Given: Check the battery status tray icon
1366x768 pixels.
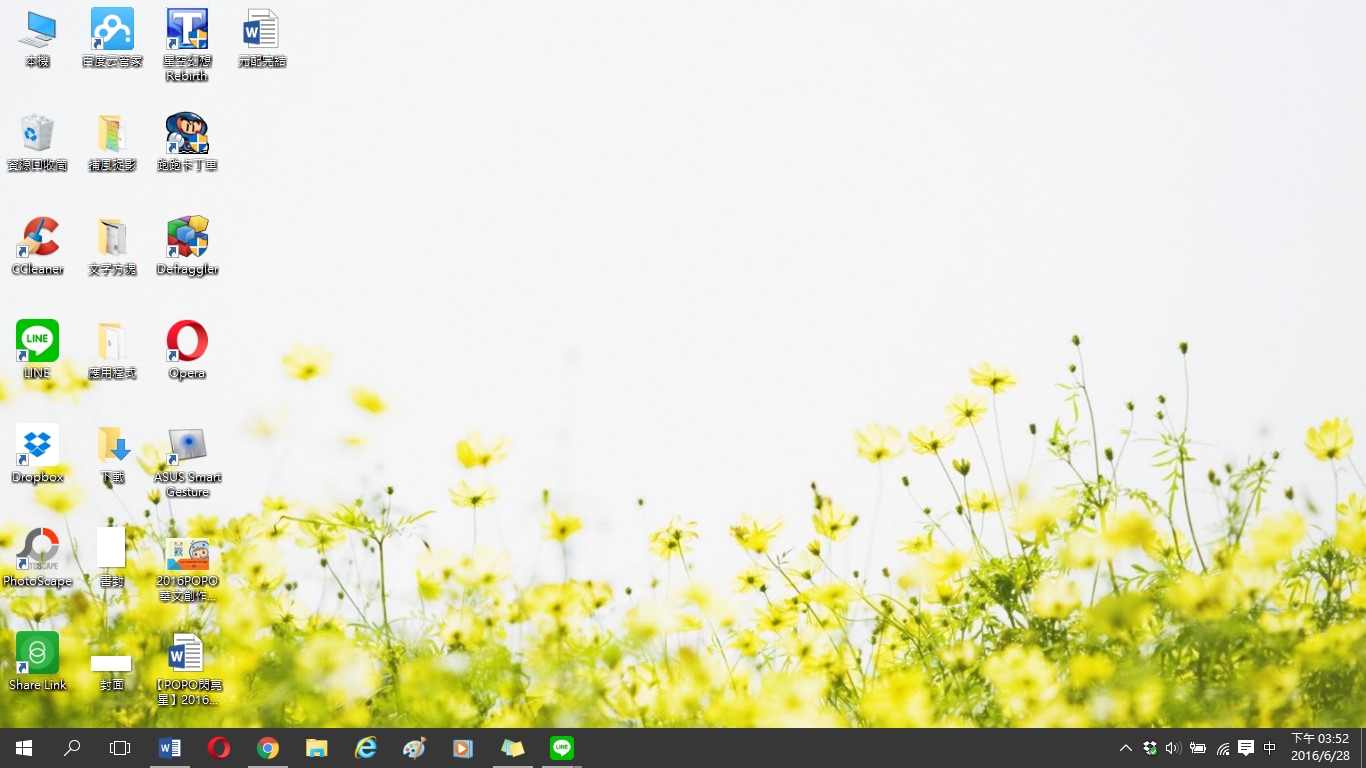Looking at the screenshot, I should tap(1198, 748).
